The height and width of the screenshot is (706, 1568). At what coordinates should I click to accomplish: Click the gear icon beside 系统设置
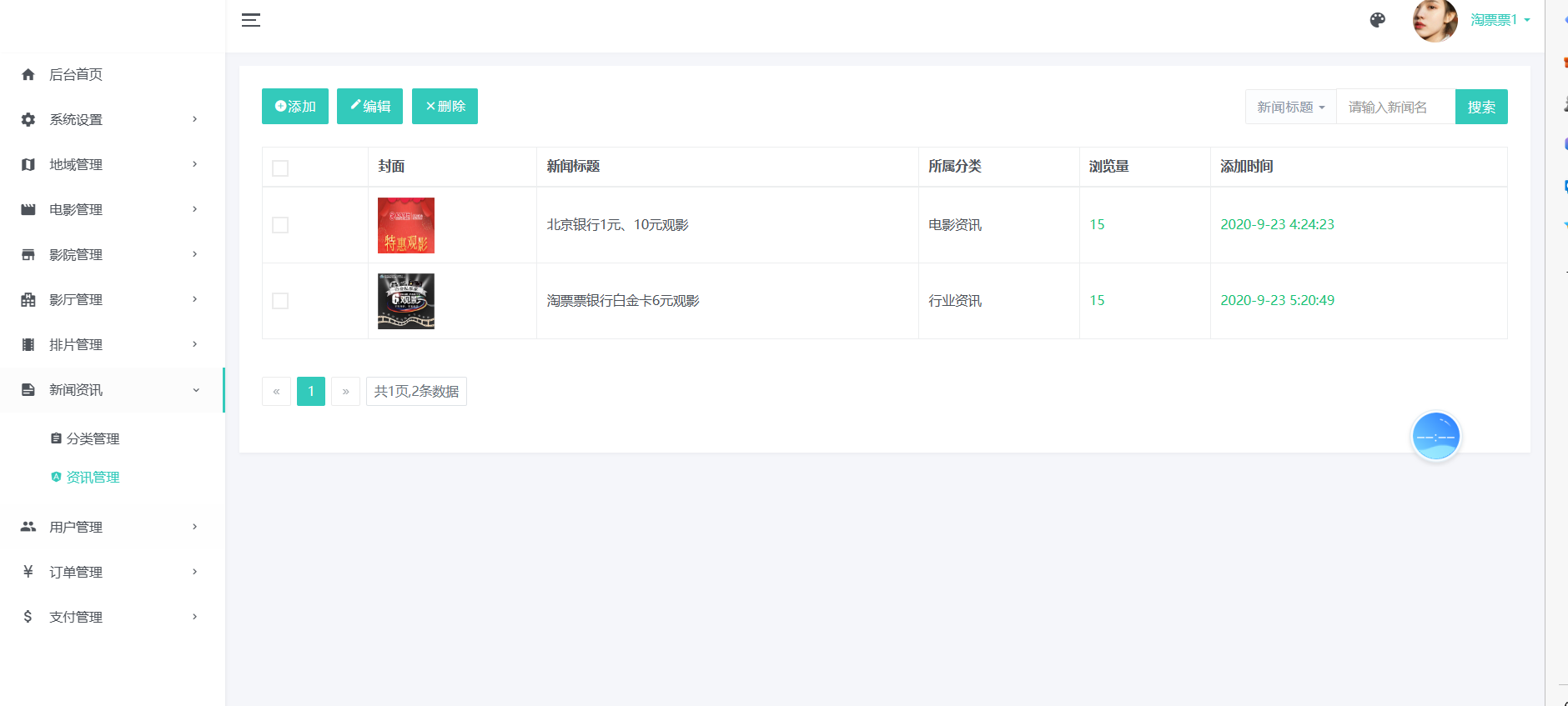(28, 120)
